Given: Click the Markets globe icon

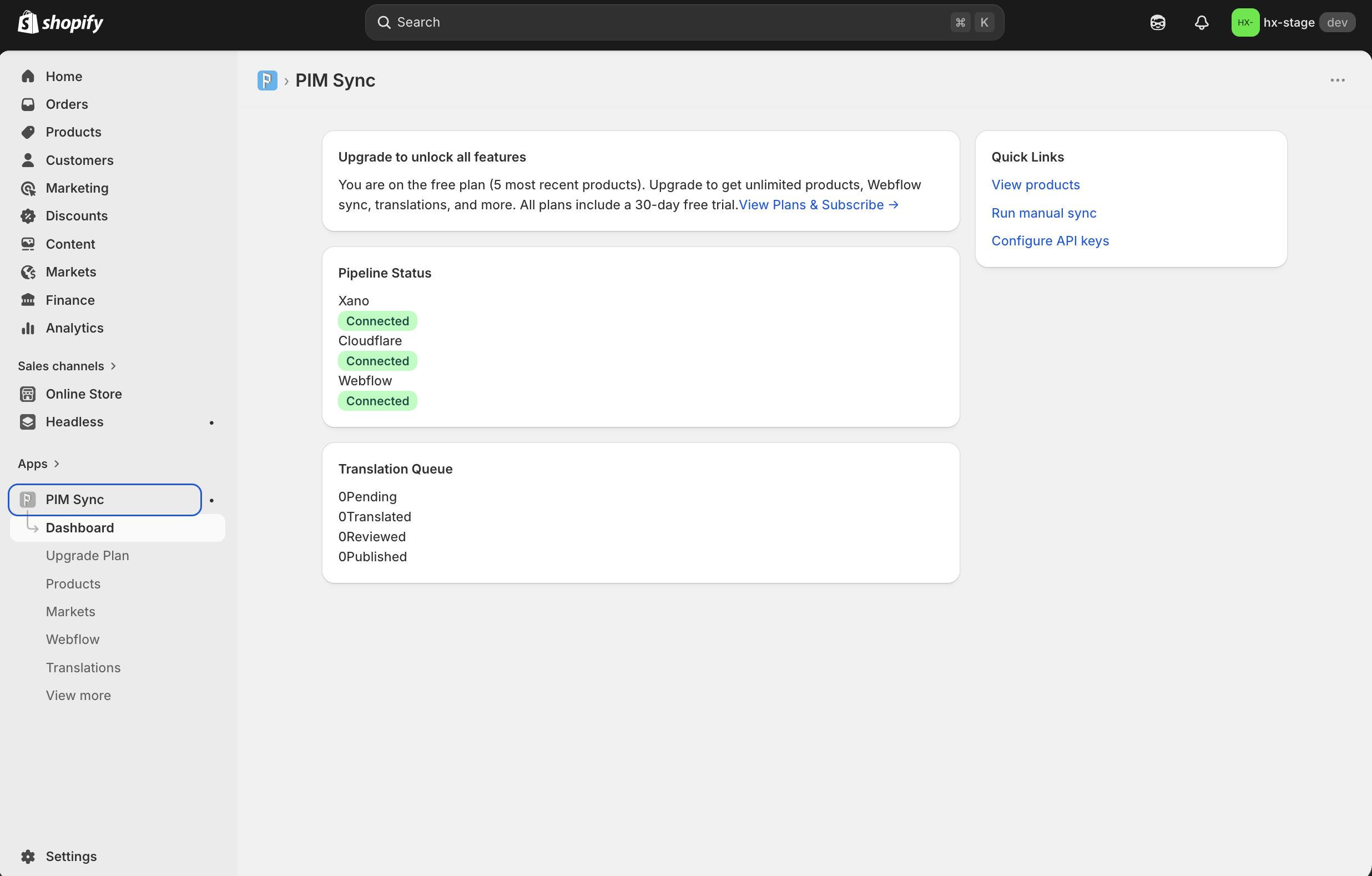Looking at the screenshot, I should [28, 272].
